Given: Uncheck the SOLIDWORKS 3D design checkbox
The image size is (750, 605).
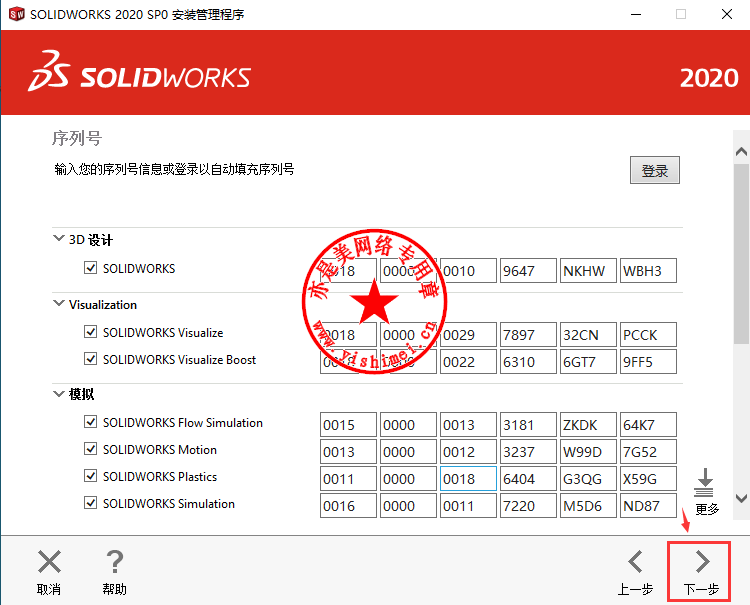Looking at the screenshot, I should click(x=90, y=267).
